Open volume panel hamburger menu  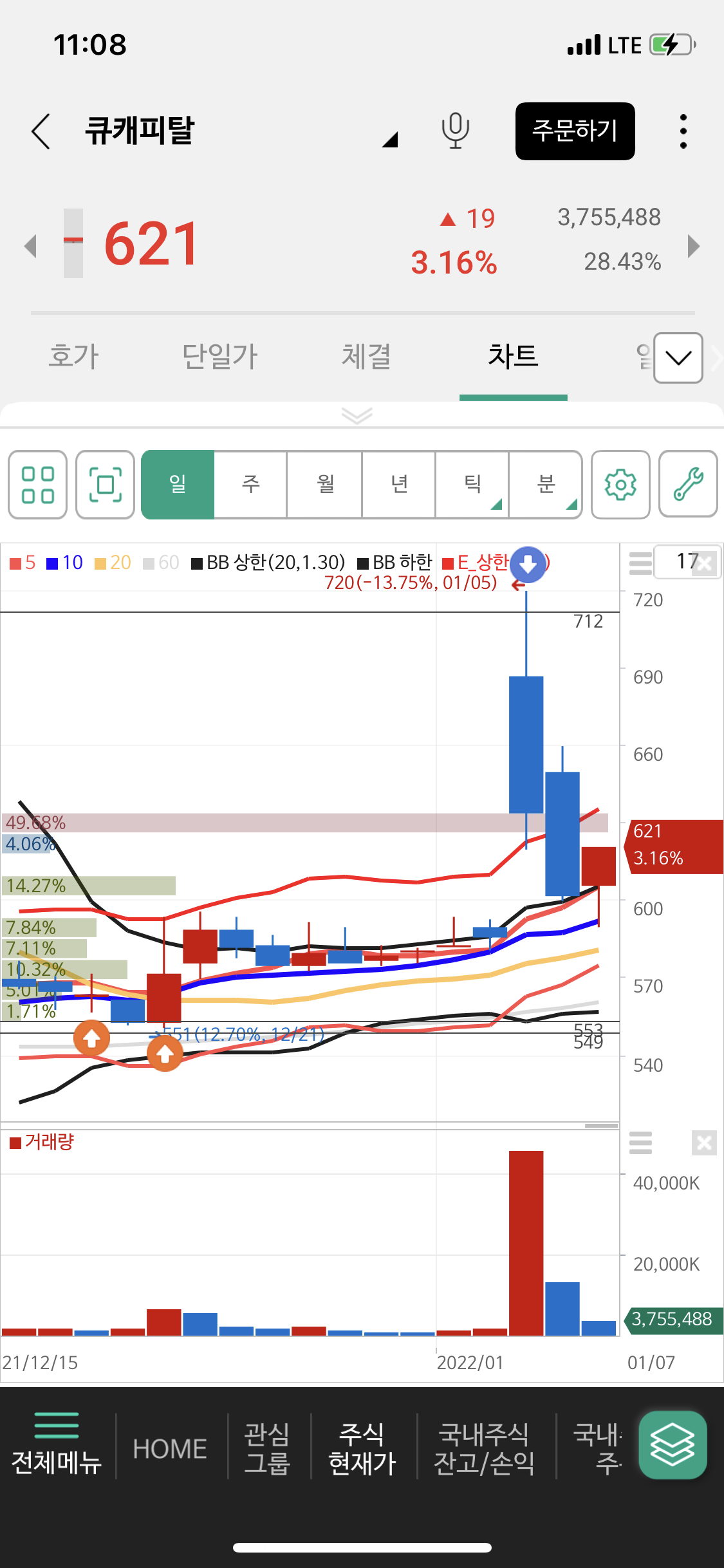click(640, 1143)
